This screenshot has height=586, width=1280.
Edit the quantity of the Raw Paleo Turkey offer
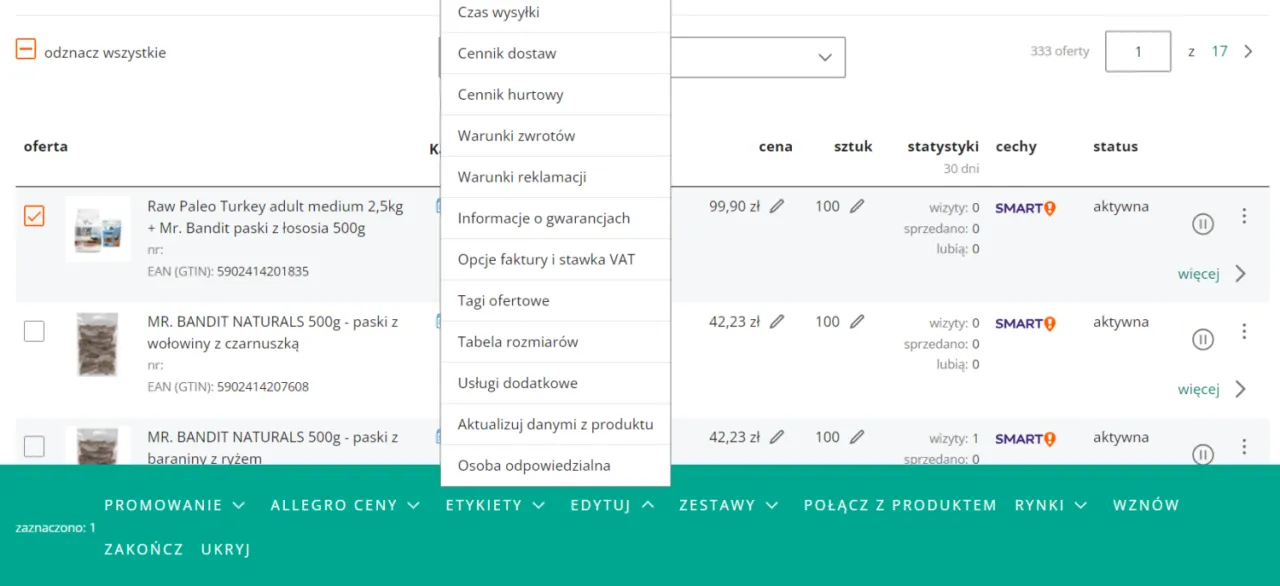click(857, 207)
